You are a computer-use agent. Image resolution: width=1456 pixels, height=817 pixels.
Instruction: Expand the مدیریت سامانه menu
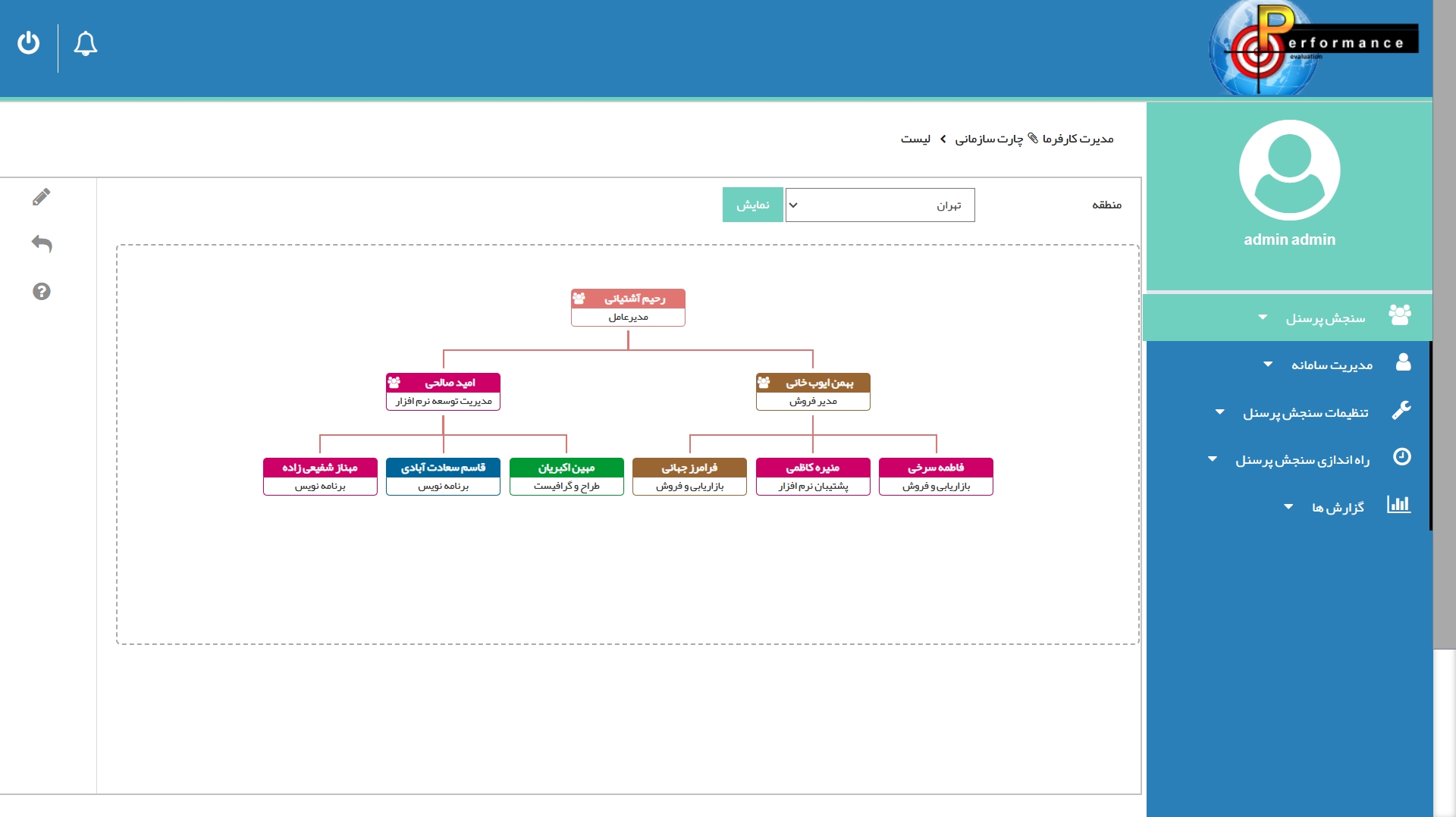(1331, 365)
